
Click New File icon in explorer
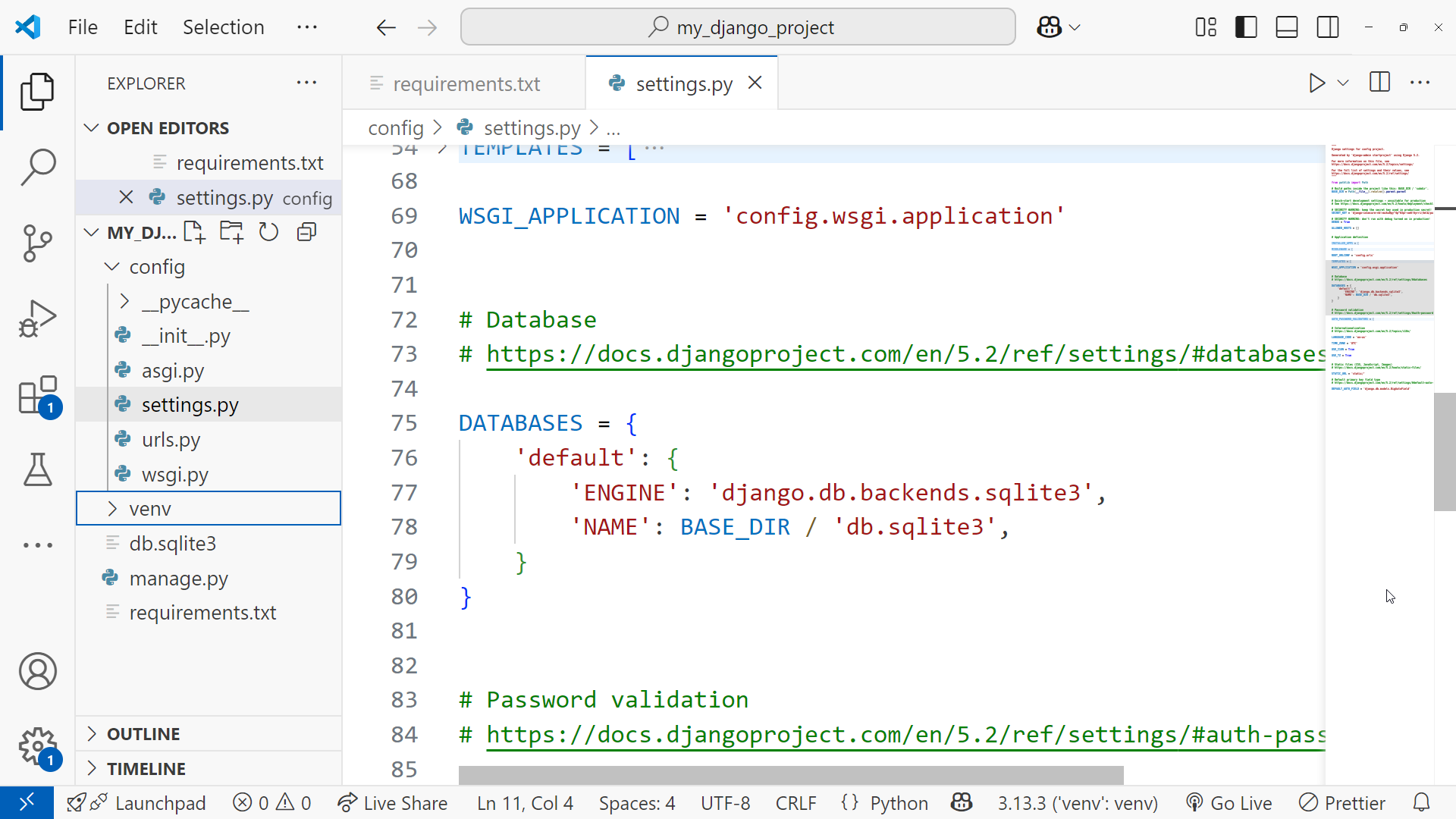[194, 232]
